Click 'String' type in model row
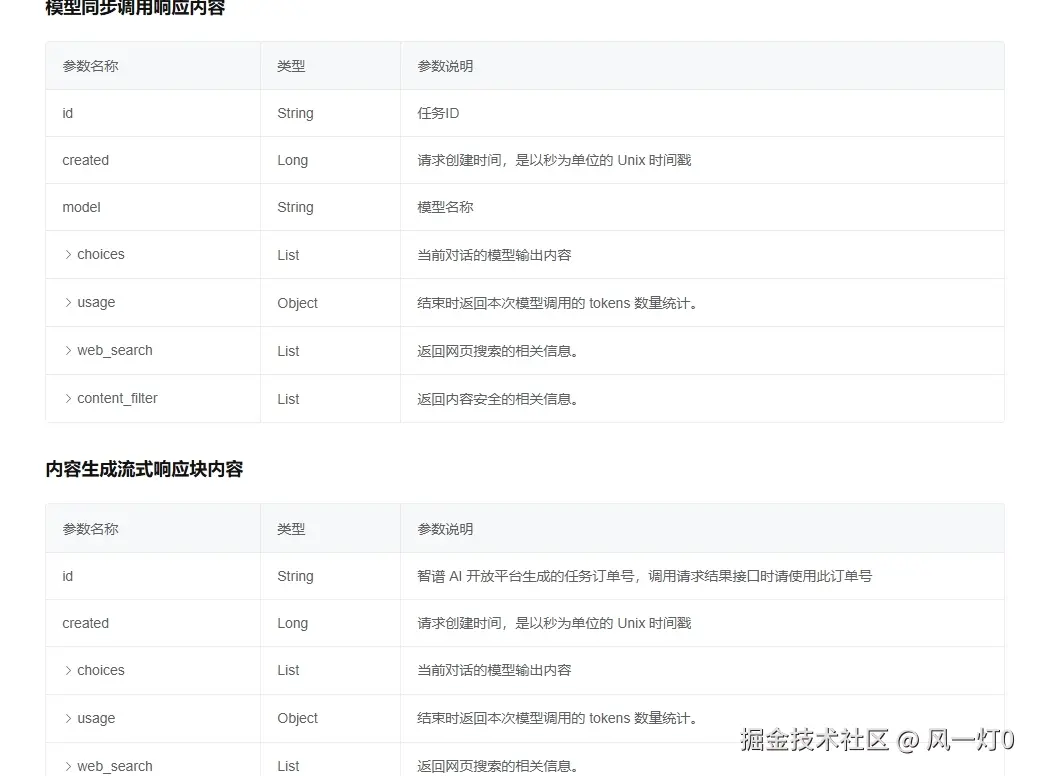This screenshot has height=776, width=1037. [x=295, y=207]
